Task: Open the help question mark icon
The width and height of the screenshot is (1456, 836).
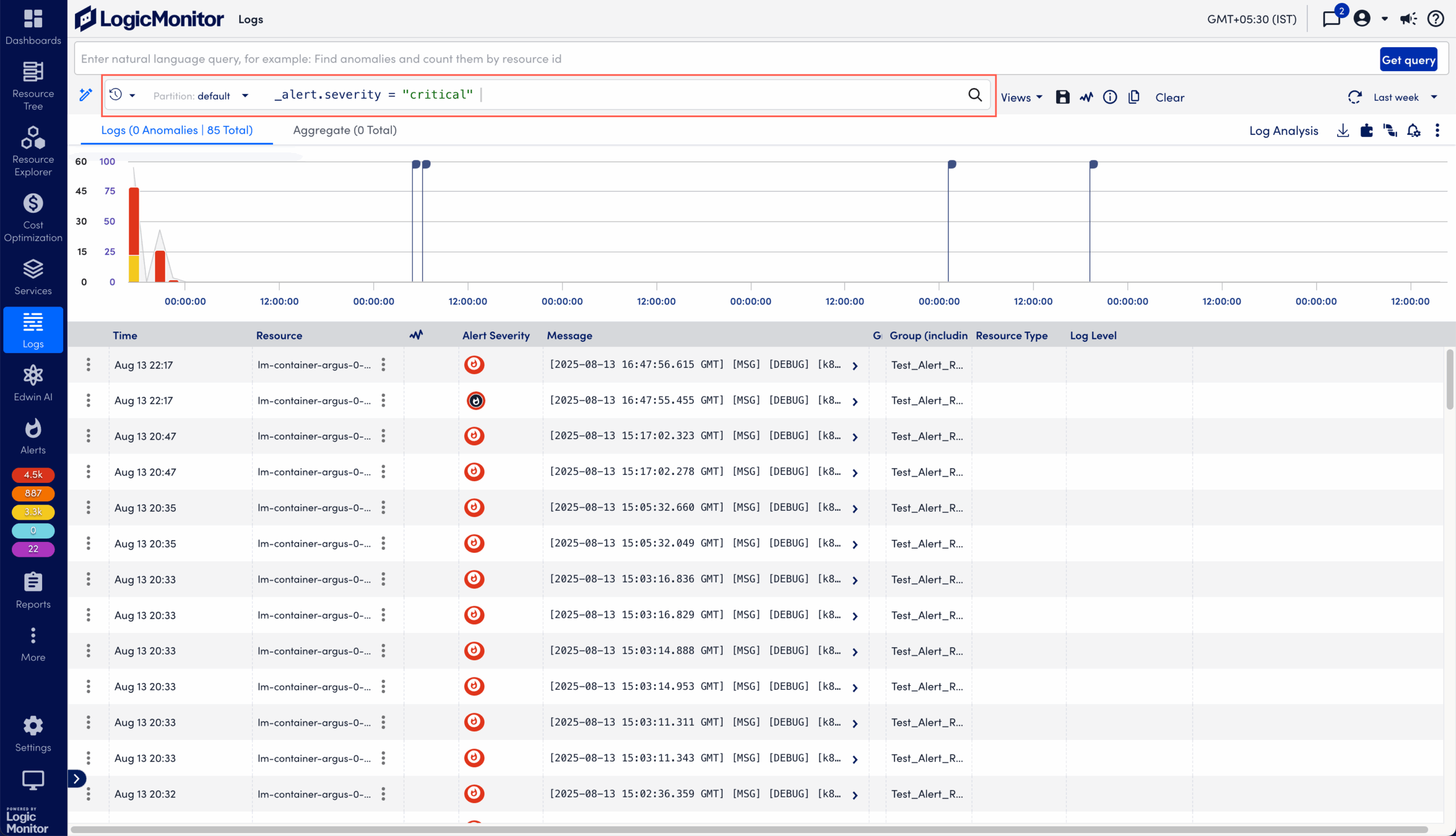Action: [1436, 19]
